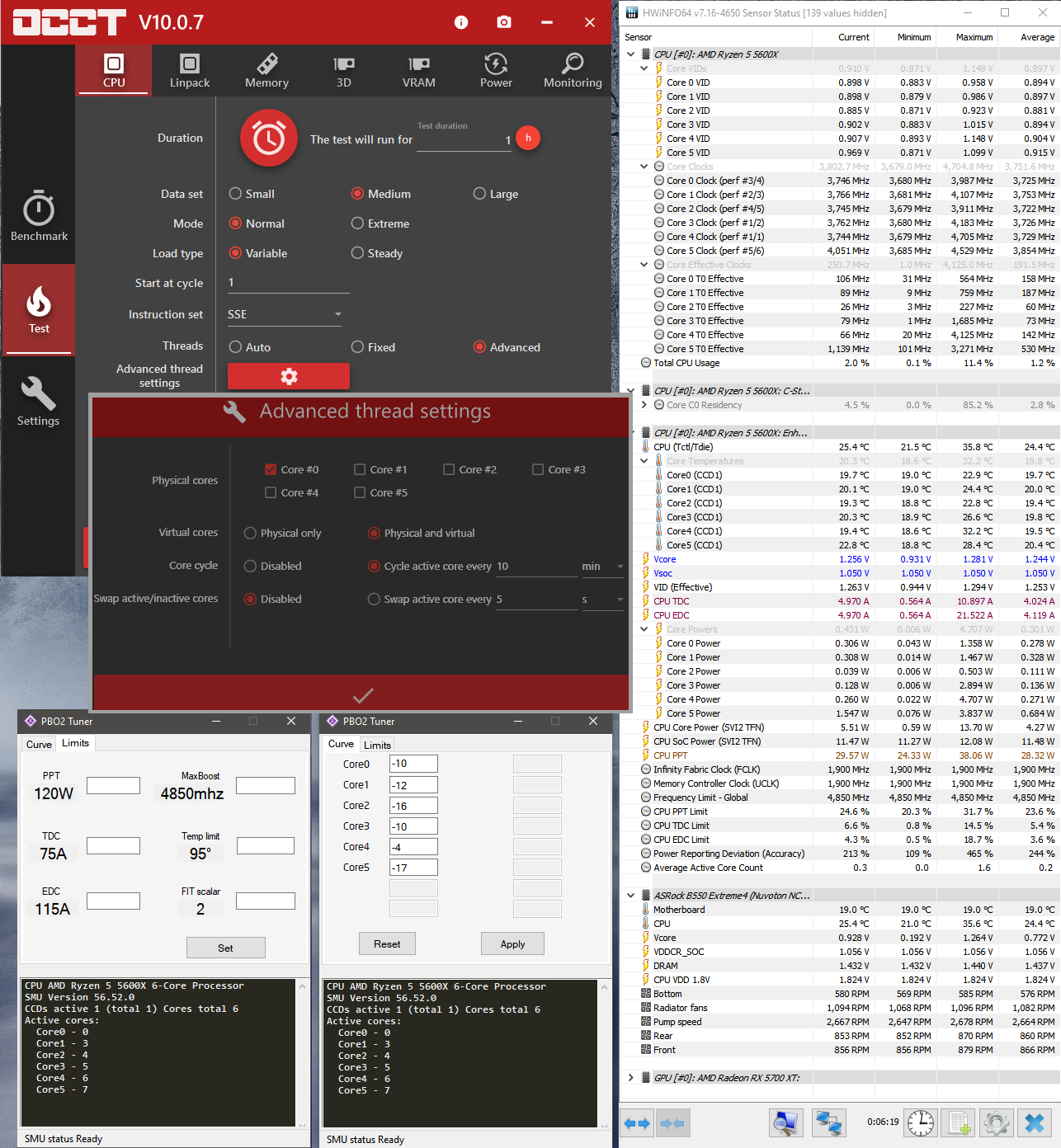Viewport: 1061px width, 1148px height.
Task: Click the Power test icon in OCCT
Action: coord(496,70)
